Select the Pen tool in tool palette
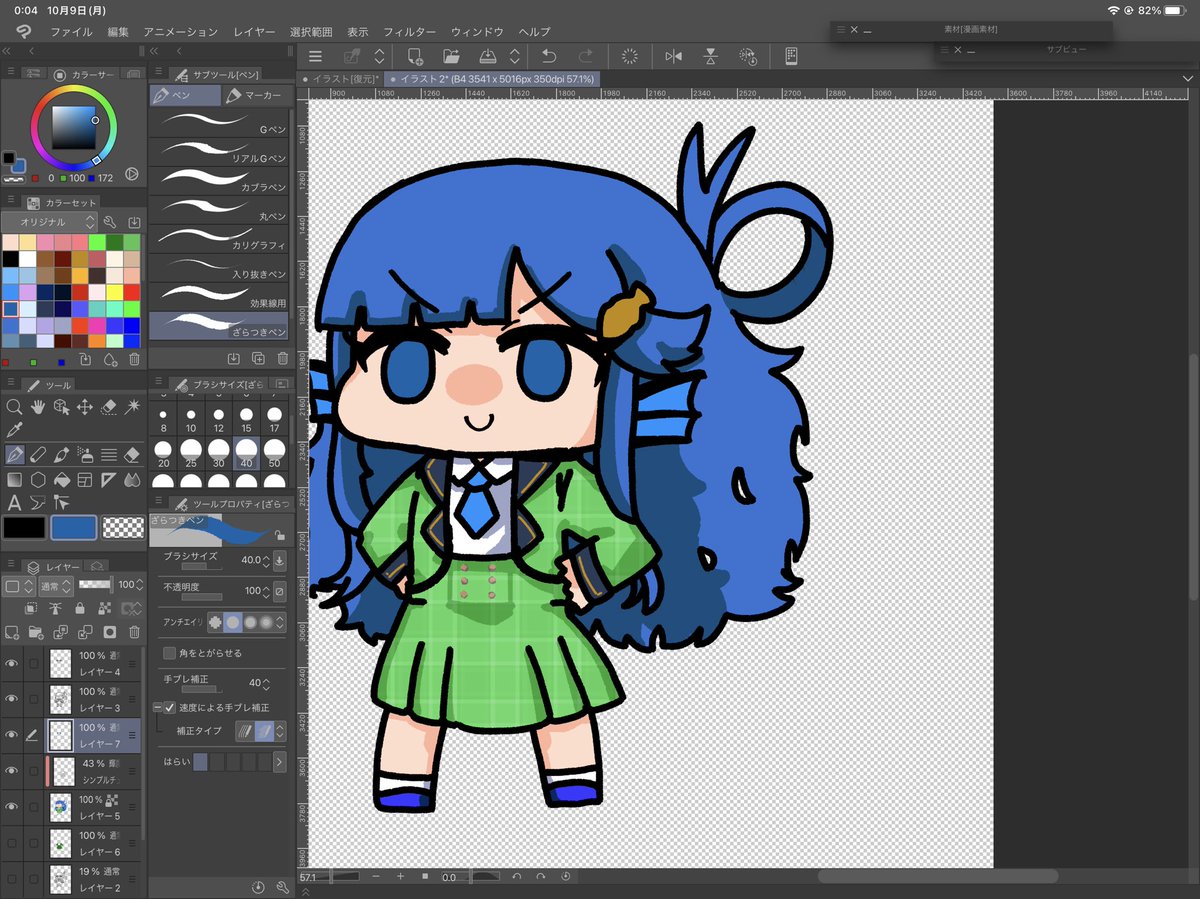Viewport: 1200px width, 899px height. [14, 455]
